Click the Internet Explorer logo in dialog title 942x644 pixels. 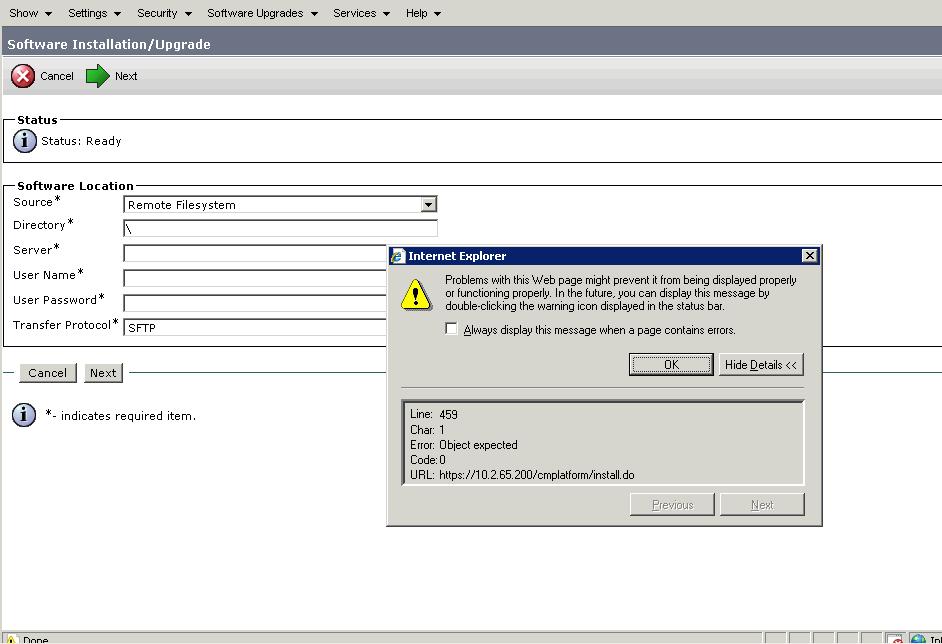(x=398, y=256)
